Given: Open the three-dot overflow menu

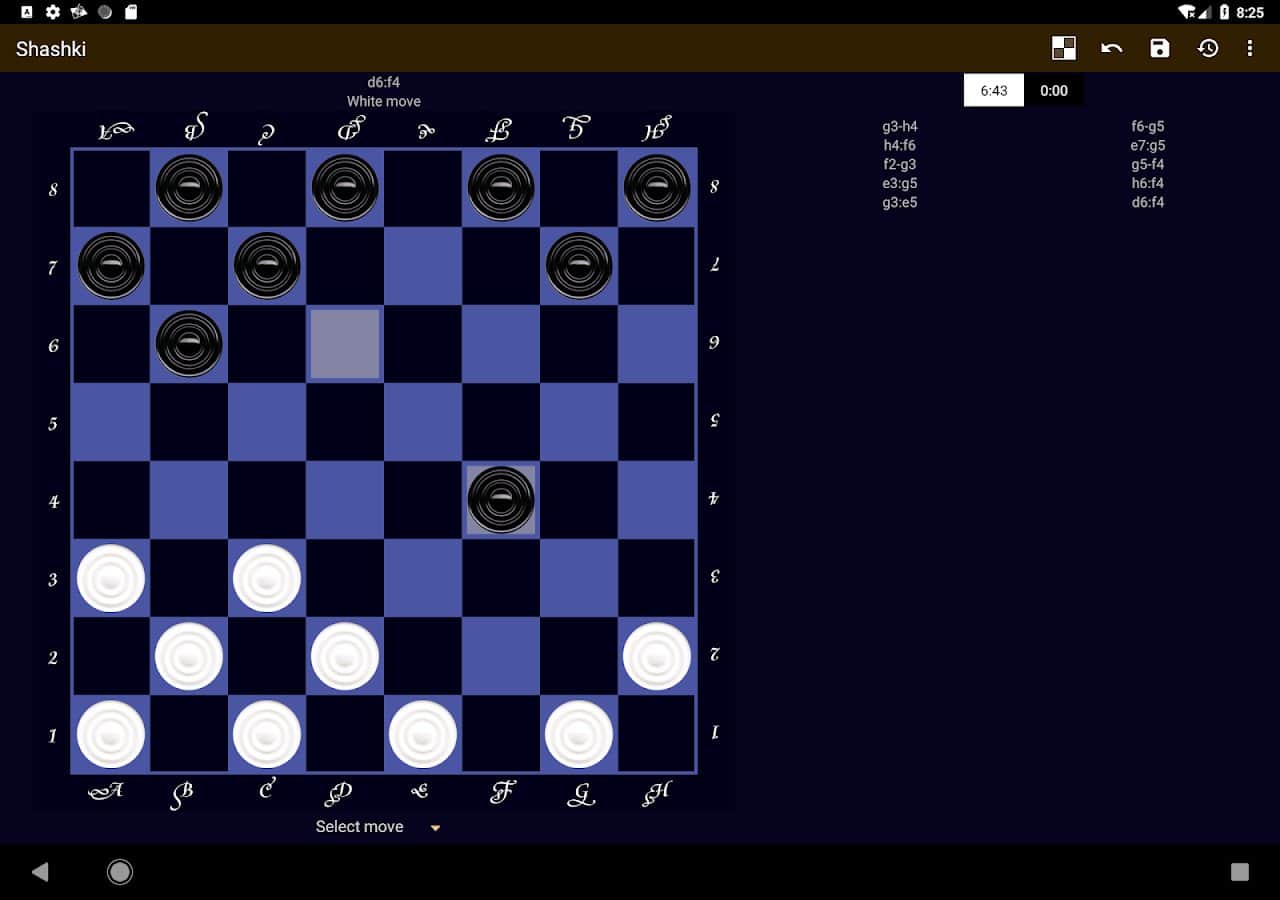Looking at the screenshot, I should coord(1249,48).
